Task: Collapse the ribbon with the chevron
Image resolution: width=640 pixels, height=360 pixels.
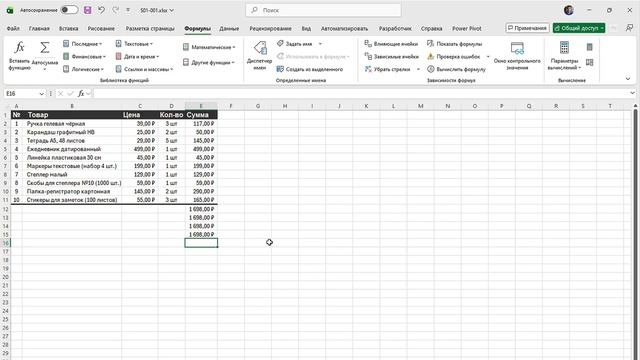Action: 628,78
